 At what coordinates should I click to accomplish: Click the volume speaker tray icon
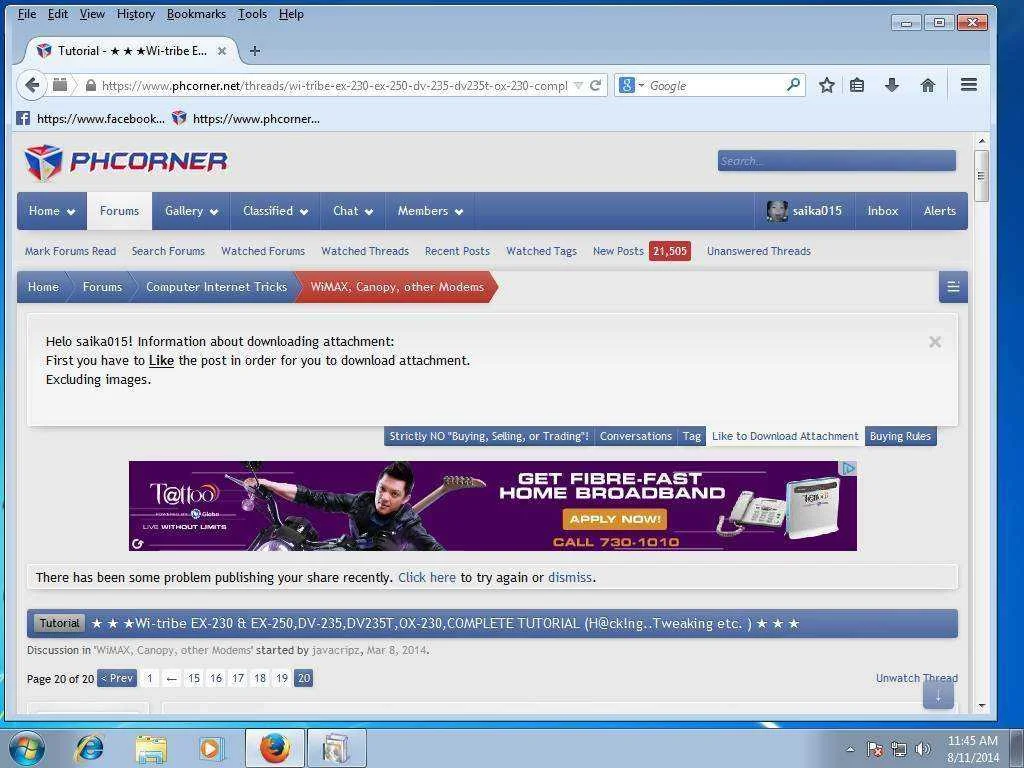click(x=923, y=749)
